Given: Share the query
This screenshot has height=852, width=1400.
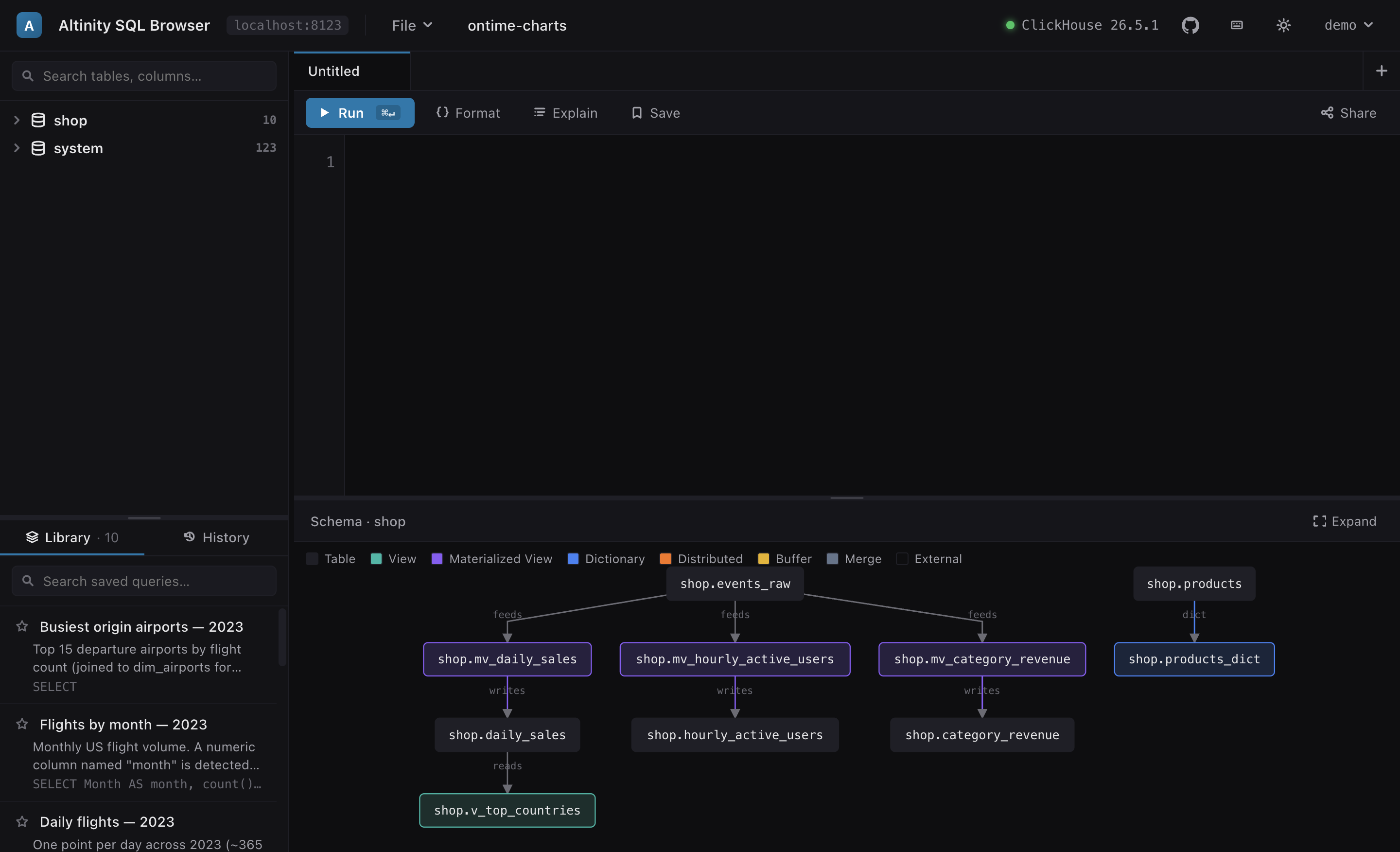Looking at the screenshot, I should coord(1348,112).
